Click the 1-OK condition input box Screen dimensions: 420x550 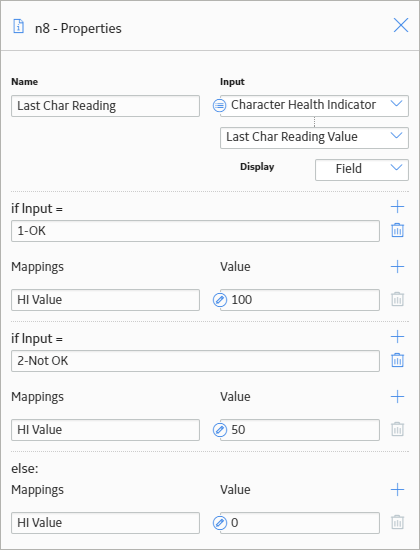(x=195, y=231)
